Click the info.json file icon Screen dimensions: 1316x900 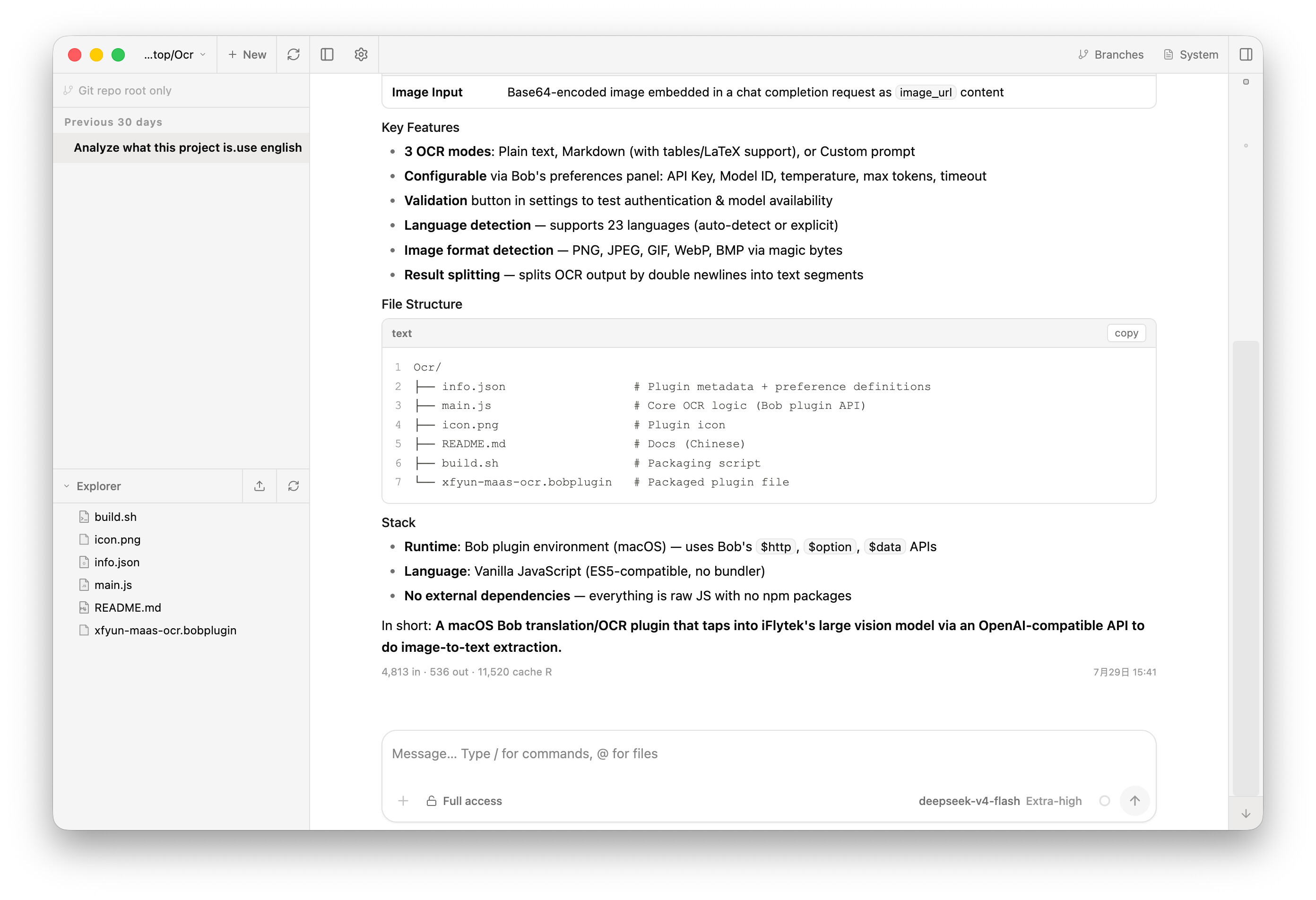tap(84, 562)
